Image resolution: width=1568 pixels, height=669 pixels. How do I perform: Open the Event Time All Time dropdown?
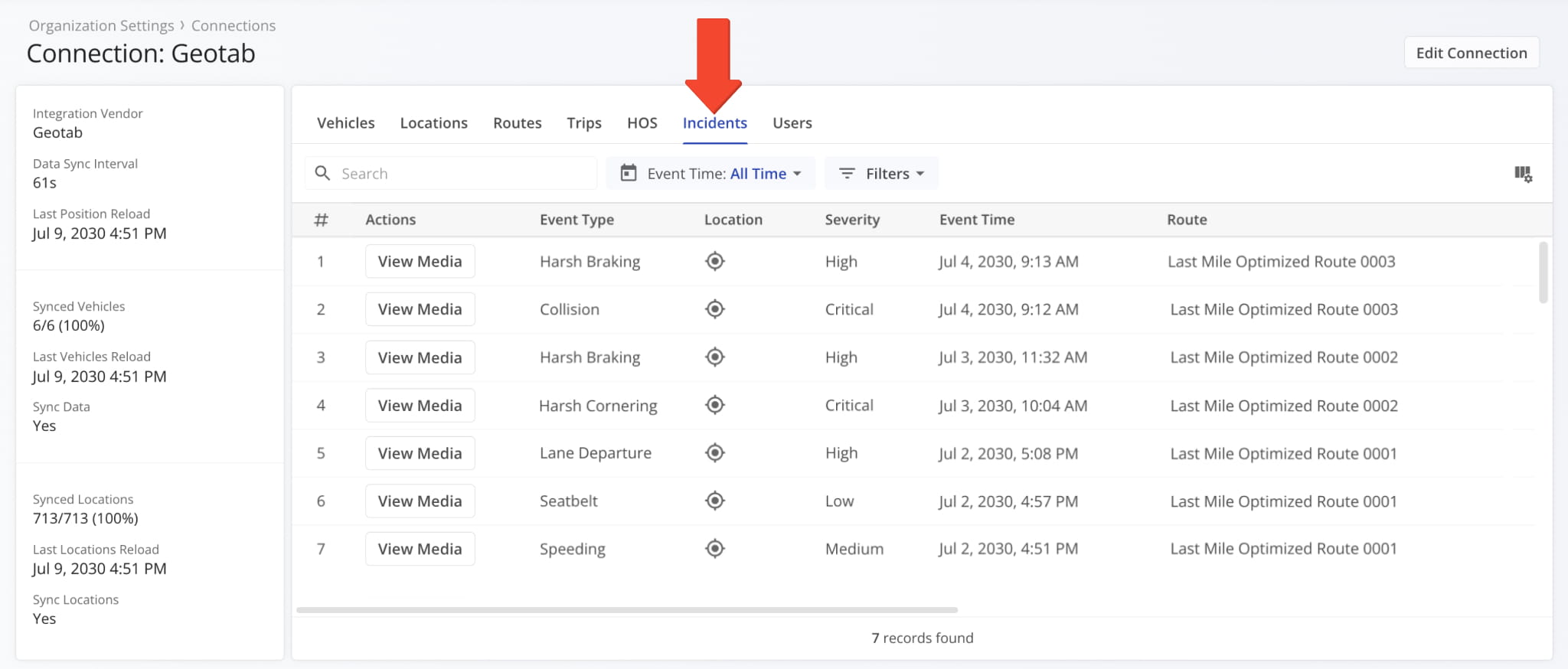click(710, 174)
